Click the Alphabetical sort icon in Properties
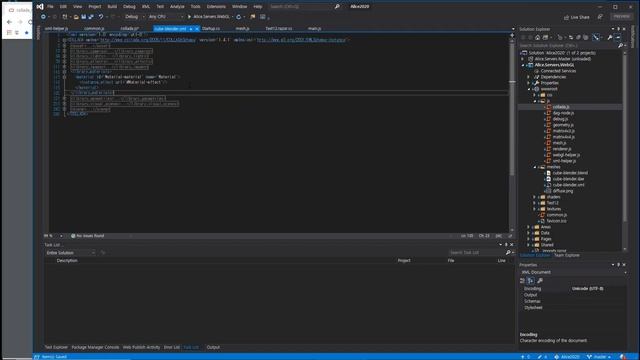Viewport: 640px width, 360px height. tap(531, 280)
